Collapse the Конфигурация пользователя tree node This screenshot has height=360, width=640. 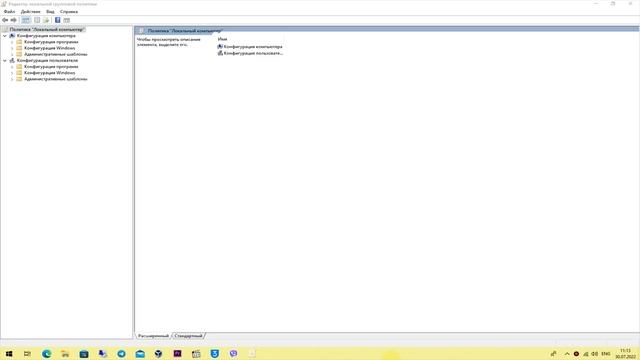[x=5, y=60]
